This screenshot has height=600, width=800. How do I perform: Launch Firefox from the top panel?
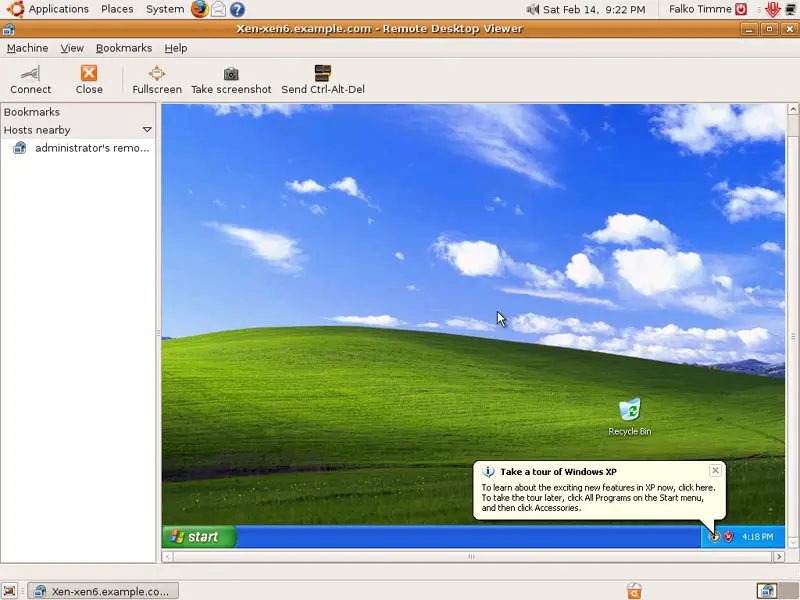pos(199,9)
